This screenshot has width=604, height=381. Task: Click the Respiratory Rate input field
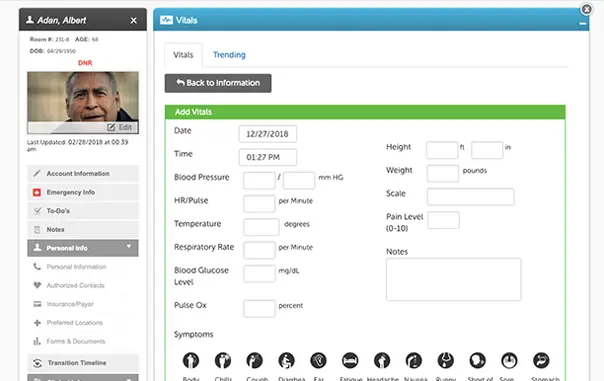259,250
